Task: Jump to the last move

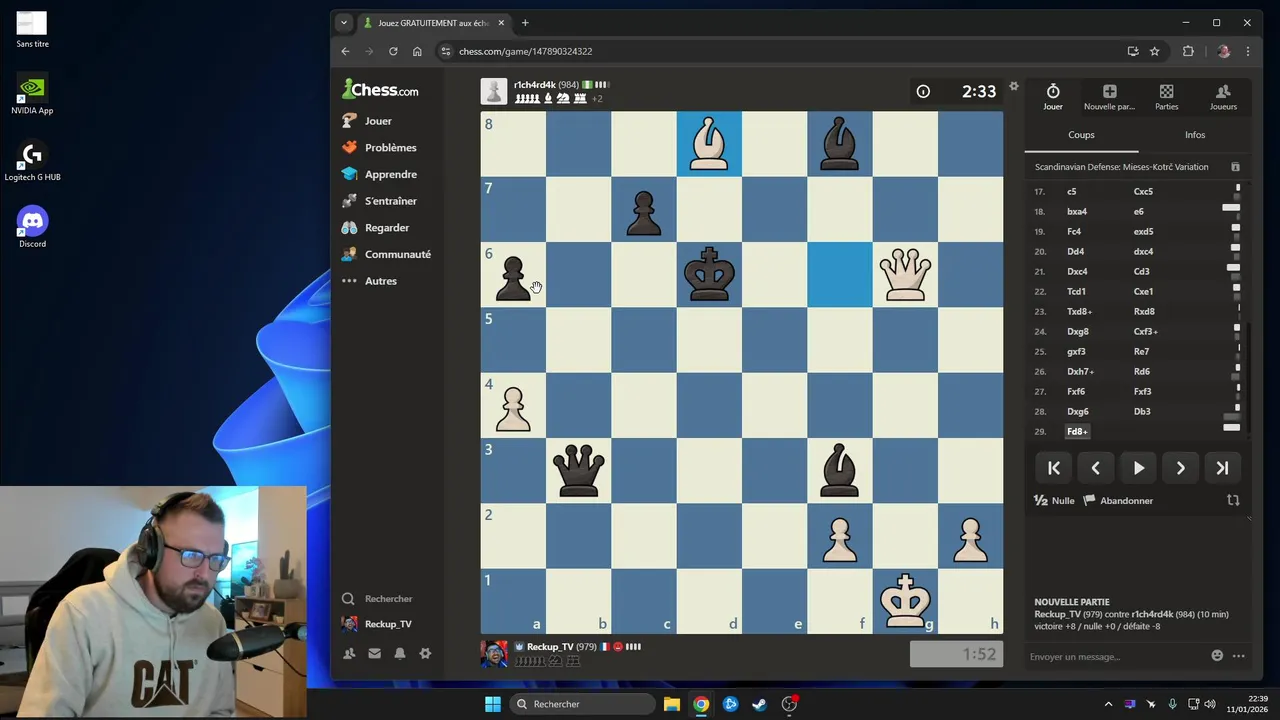Action: (1222, 468)
